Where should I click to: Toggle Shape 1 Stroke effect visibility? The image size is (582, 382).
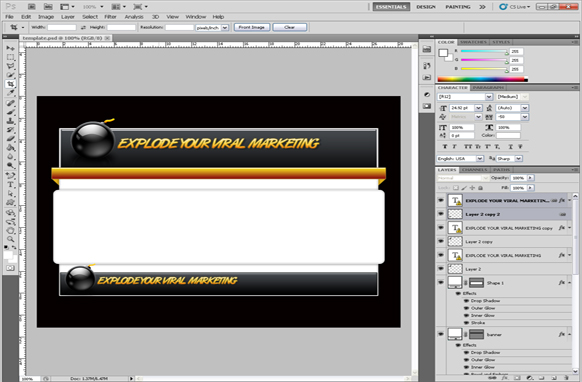pos(466,323)
